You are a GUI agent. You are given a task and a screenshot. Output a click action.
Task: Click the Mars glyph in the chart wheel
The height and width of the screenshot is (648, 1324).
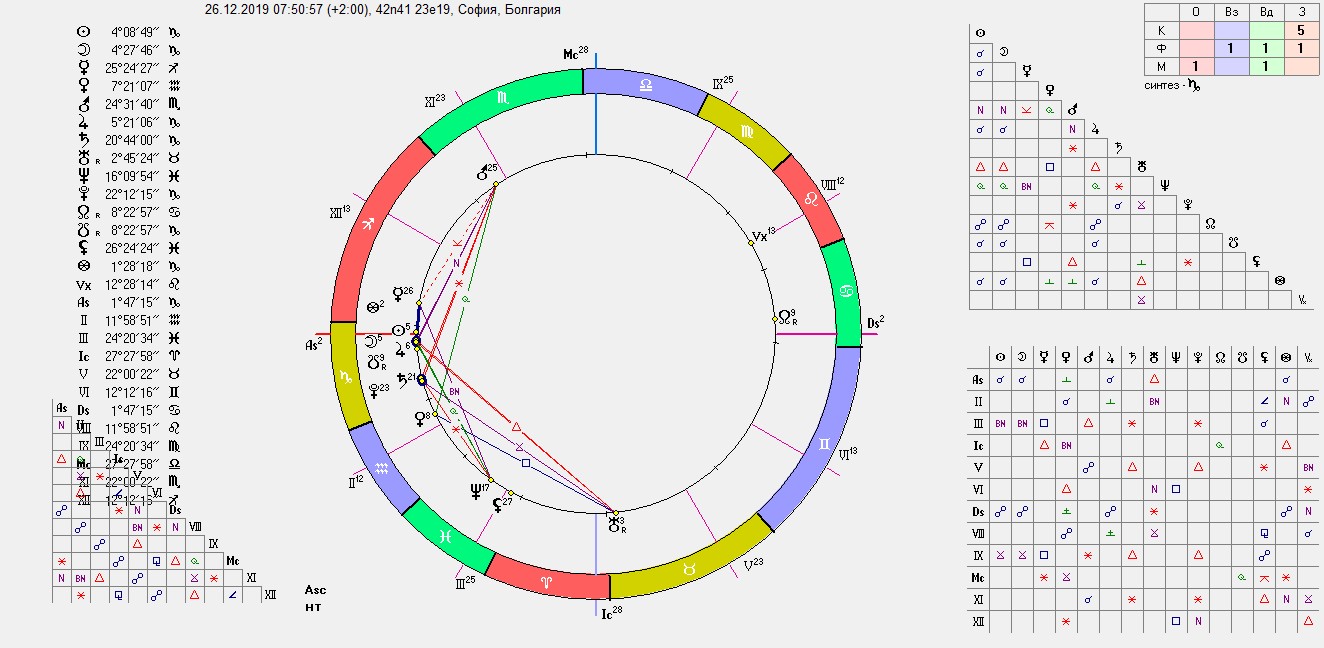(x=483, y=172)
